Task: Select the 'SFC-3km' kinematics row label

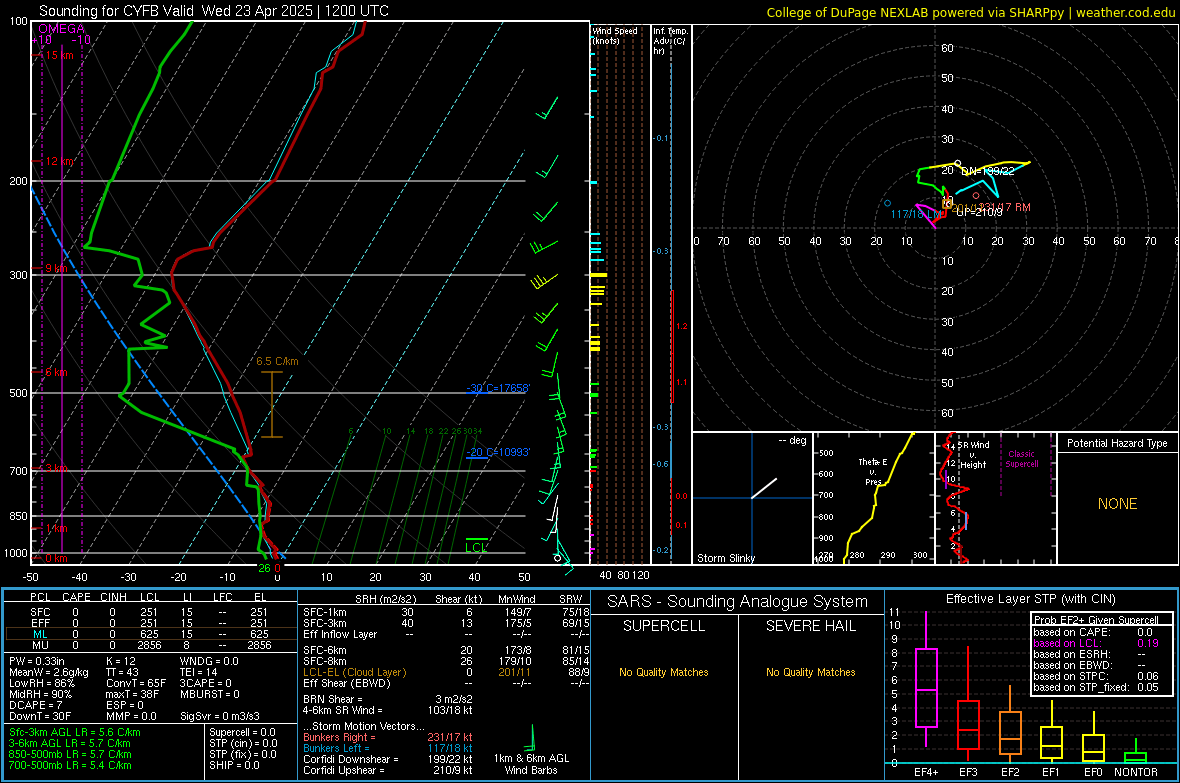Action: pyautogui.click(x=325, y=623)
